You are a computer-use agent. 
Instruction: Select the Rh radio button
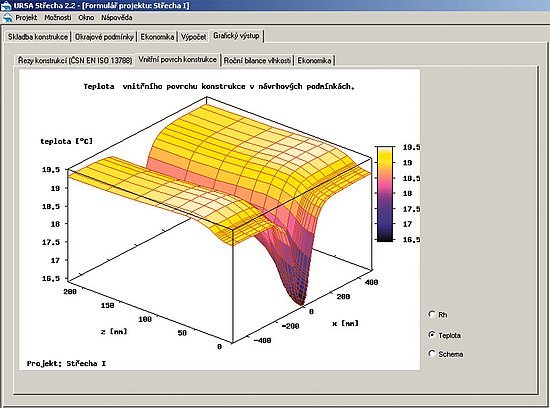[x=432, y=314]
